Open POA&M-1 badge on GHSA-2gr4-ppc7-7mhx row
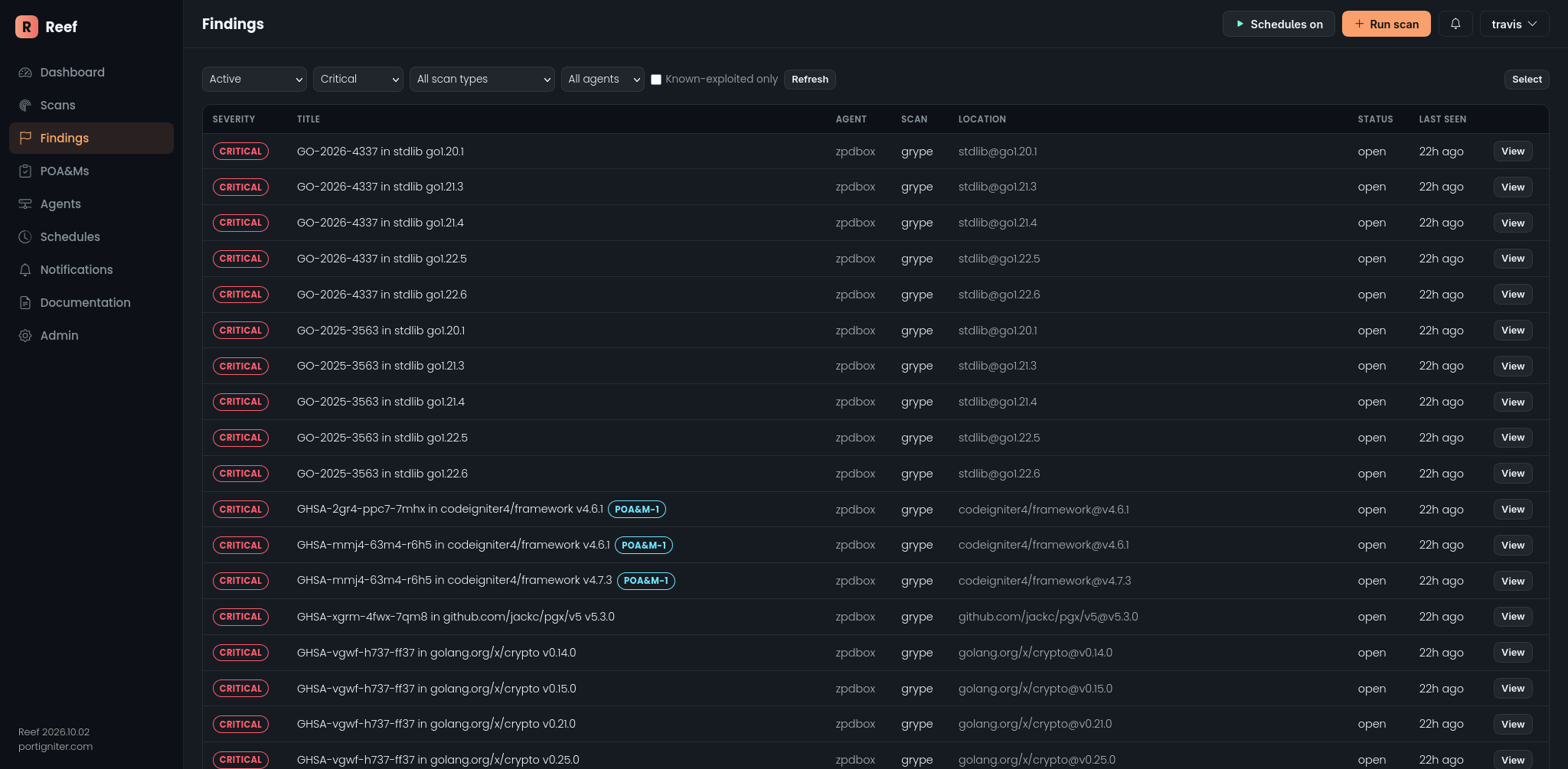The height and width of the screenshot is (769, 1568). coord(637,510)
